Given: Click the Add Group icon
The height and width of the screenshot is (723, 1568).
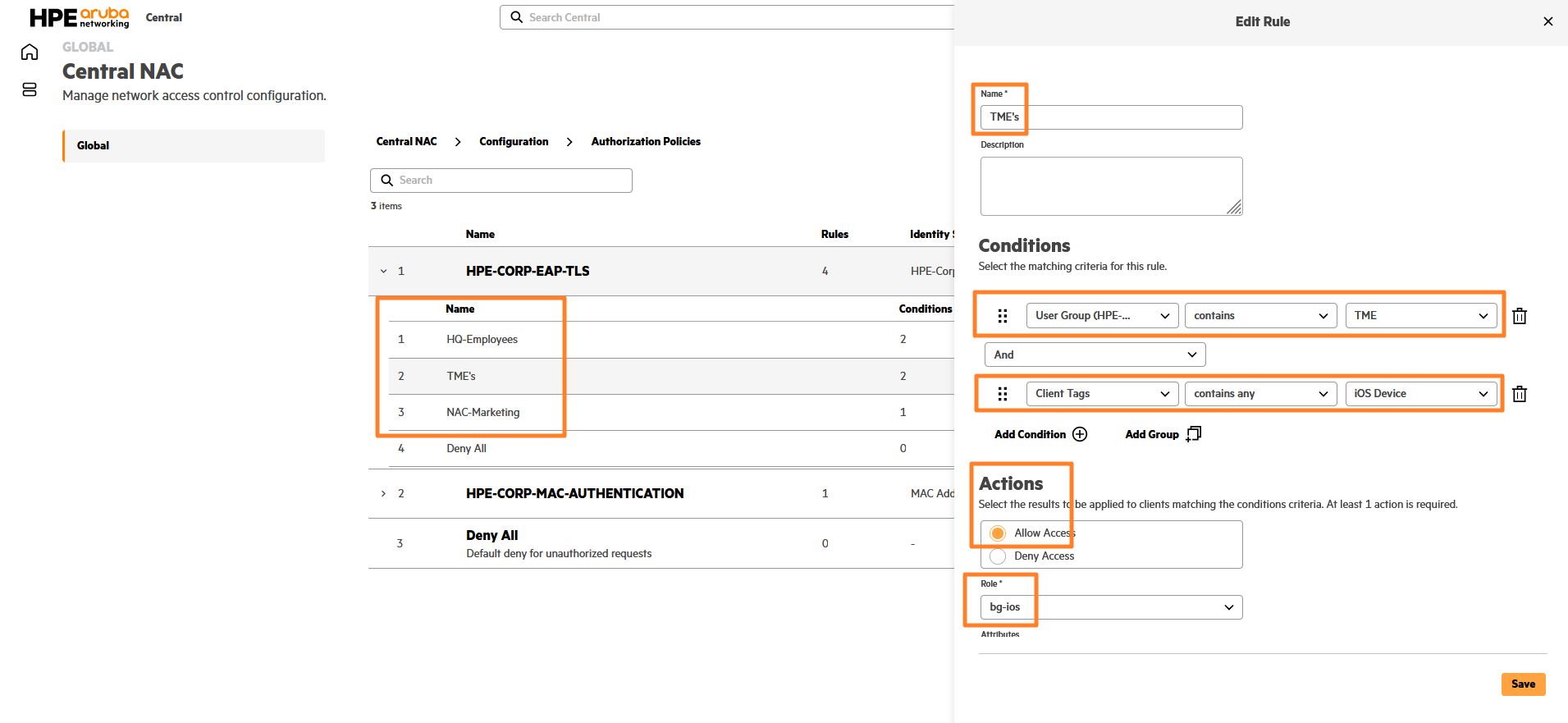Looking at the screenshot, I should (x=1193, y=433).
